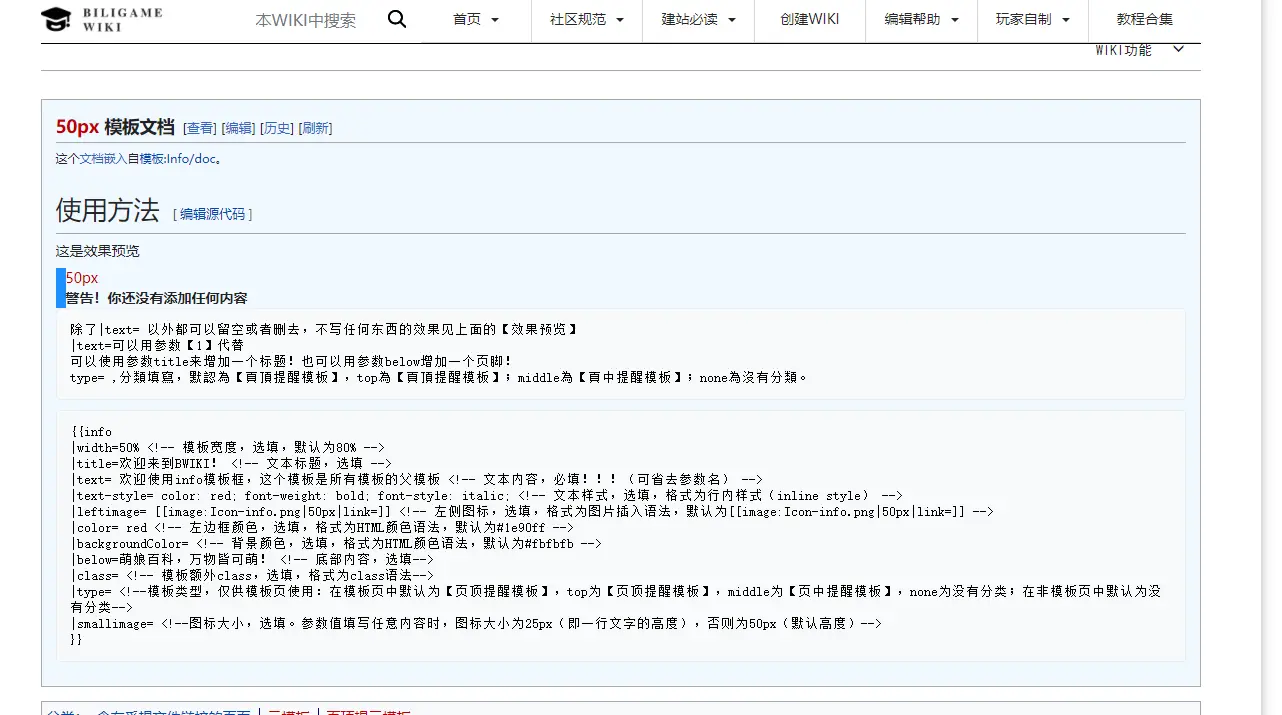Open the 模板:Info/doc link
1282x715 pixels.
177,158
